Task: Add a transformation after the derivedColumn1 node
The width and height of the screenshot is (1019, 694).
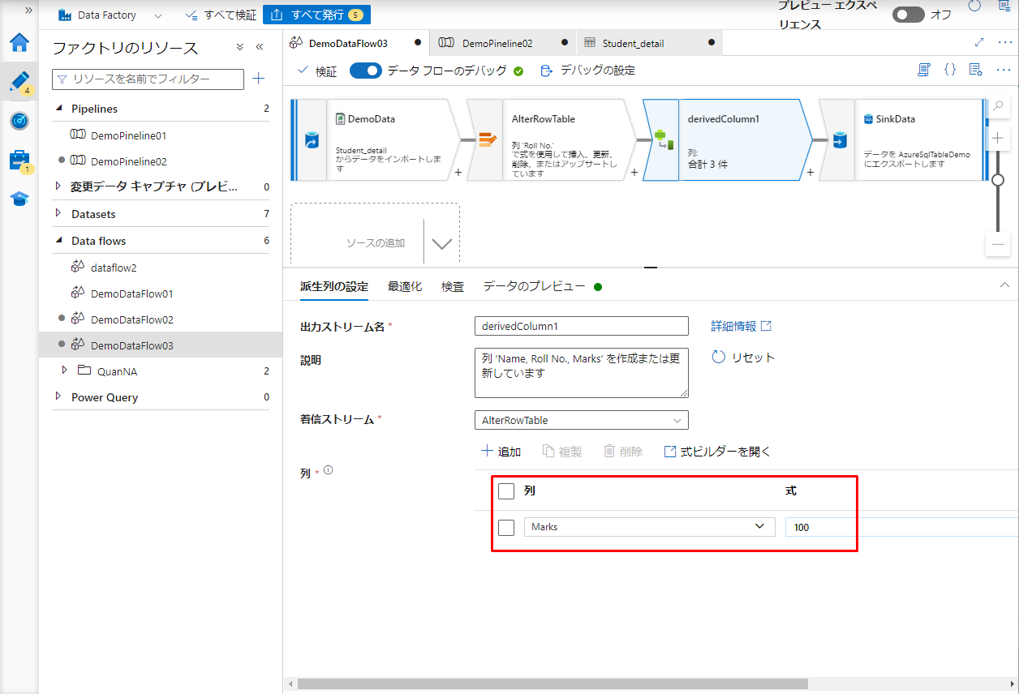Action: tap(810, 172)
